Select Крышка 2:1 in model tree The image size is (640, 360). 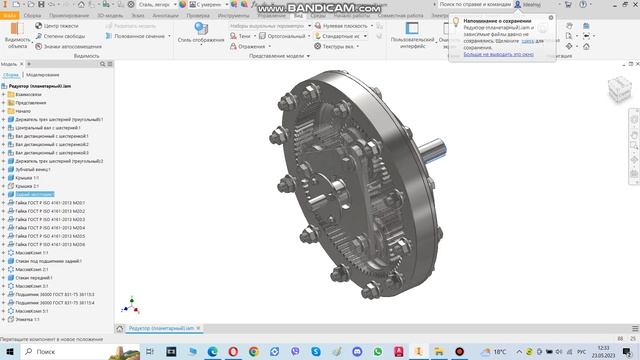click(x=27, y=186)
